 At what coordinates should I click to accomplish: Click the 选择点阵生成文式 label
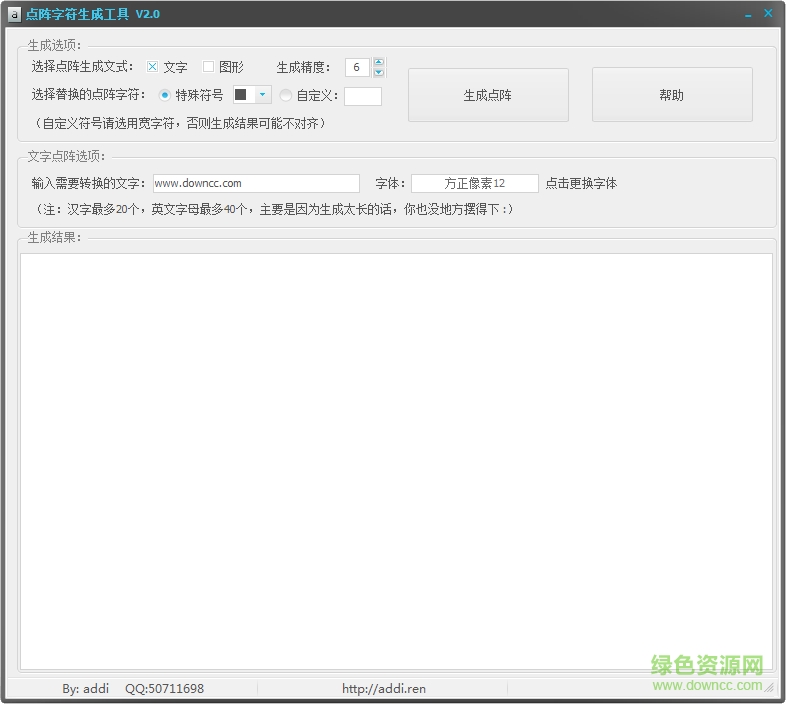82,66
